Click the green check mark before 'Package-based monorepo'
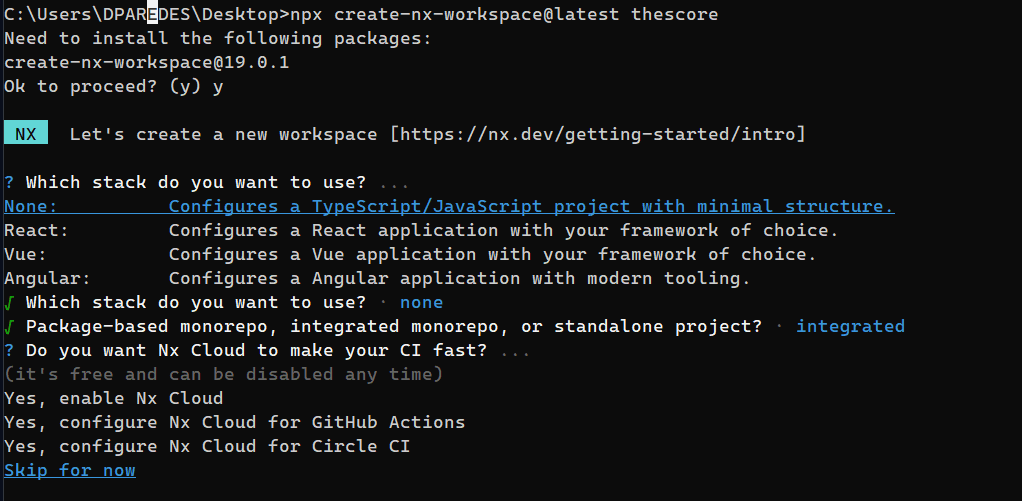Screen dimensions: 1022x501 coord(9,326)
